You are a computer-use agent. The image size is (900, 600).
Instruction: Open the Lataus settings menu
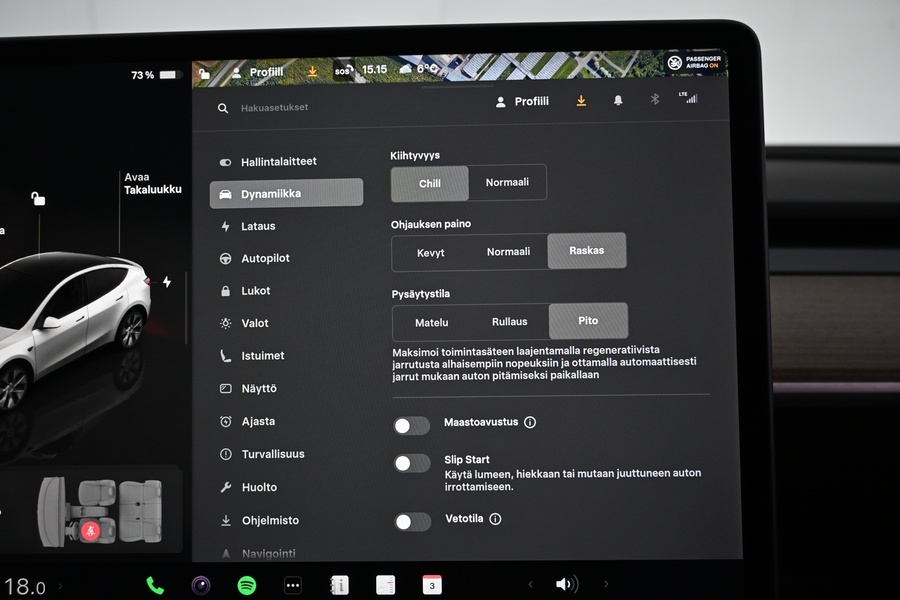click(x=258, y=226)
